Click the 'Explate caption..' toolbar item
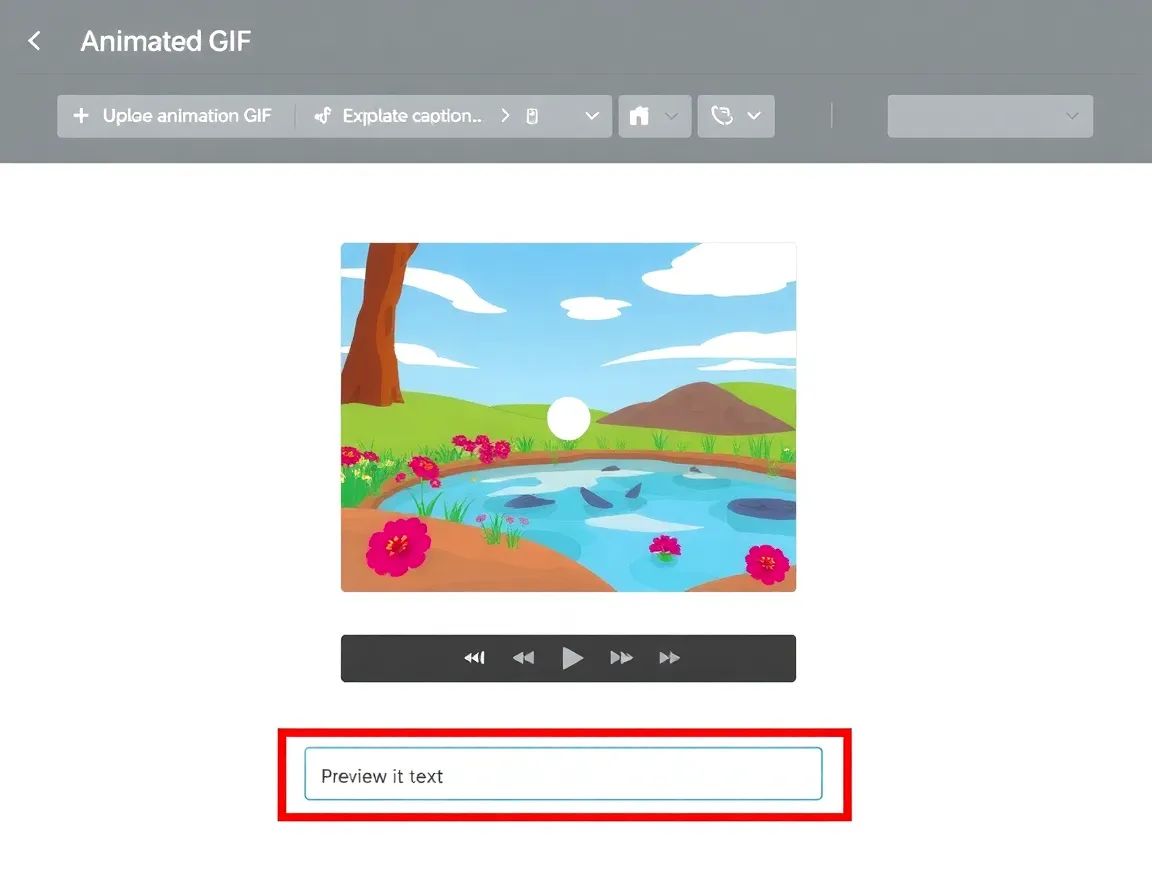This screenshot has height=896, width=1152. click(412, 116)
